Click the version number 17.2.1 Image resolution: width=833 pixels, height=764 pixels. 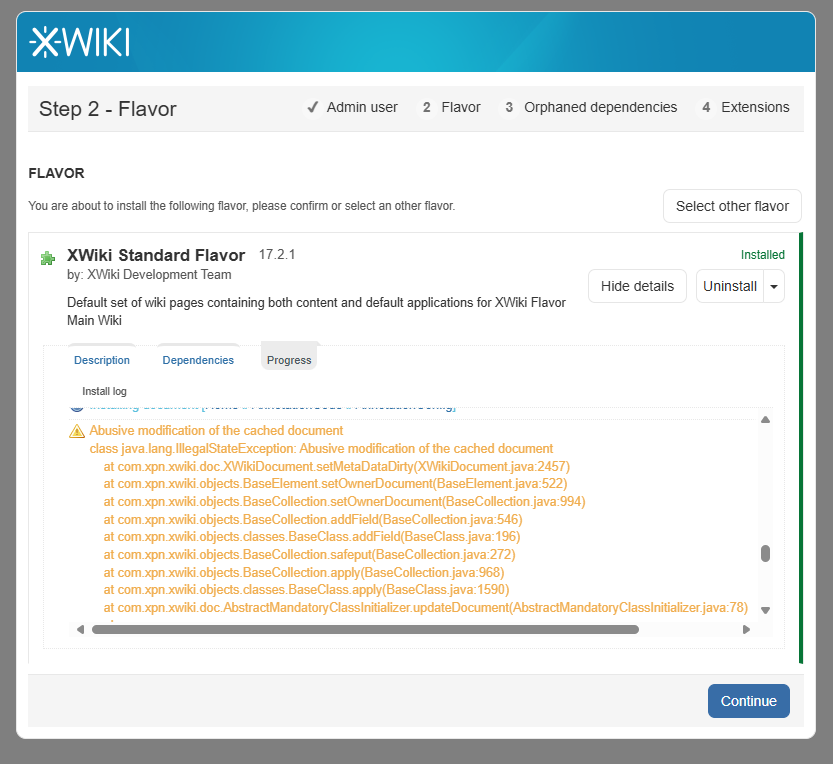277,254
